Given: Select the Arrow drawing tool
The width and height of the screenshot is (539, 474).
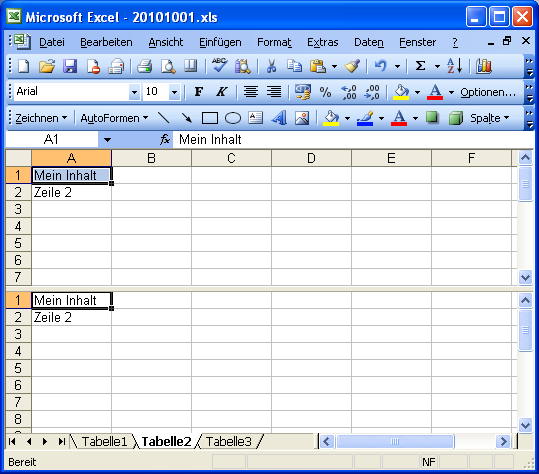Looking at the screenshot, I should click(x=187, y=118).
